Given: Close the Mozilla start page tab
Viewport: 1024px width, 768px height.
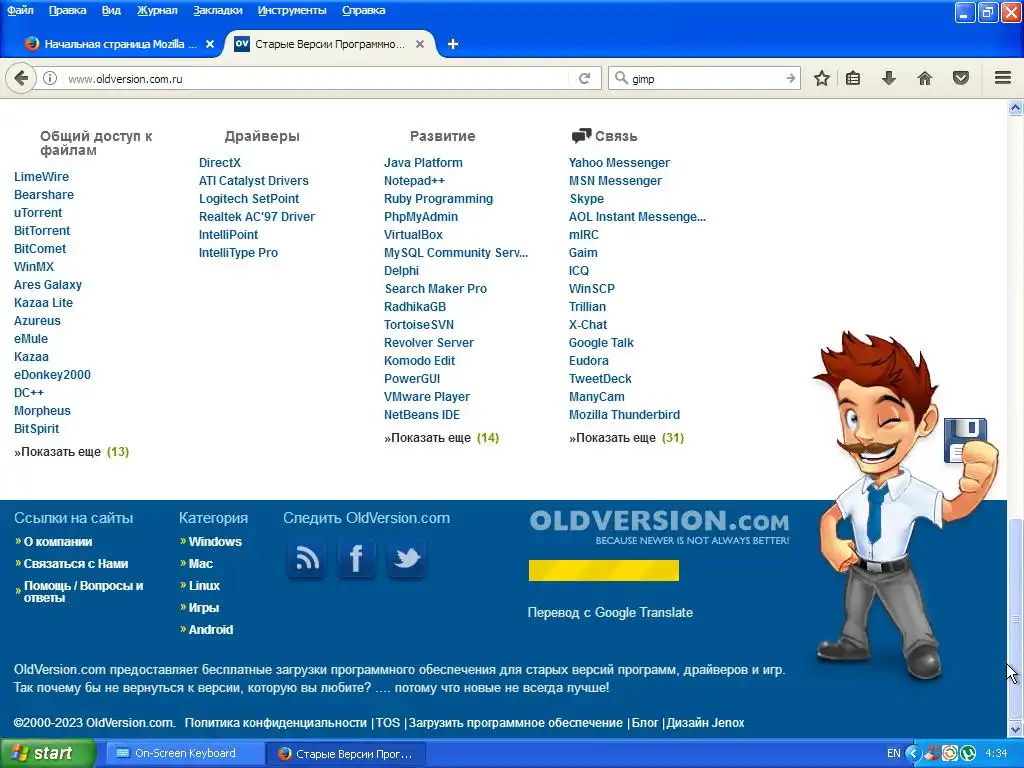Looking at the screenshot, I should (210, 44).
